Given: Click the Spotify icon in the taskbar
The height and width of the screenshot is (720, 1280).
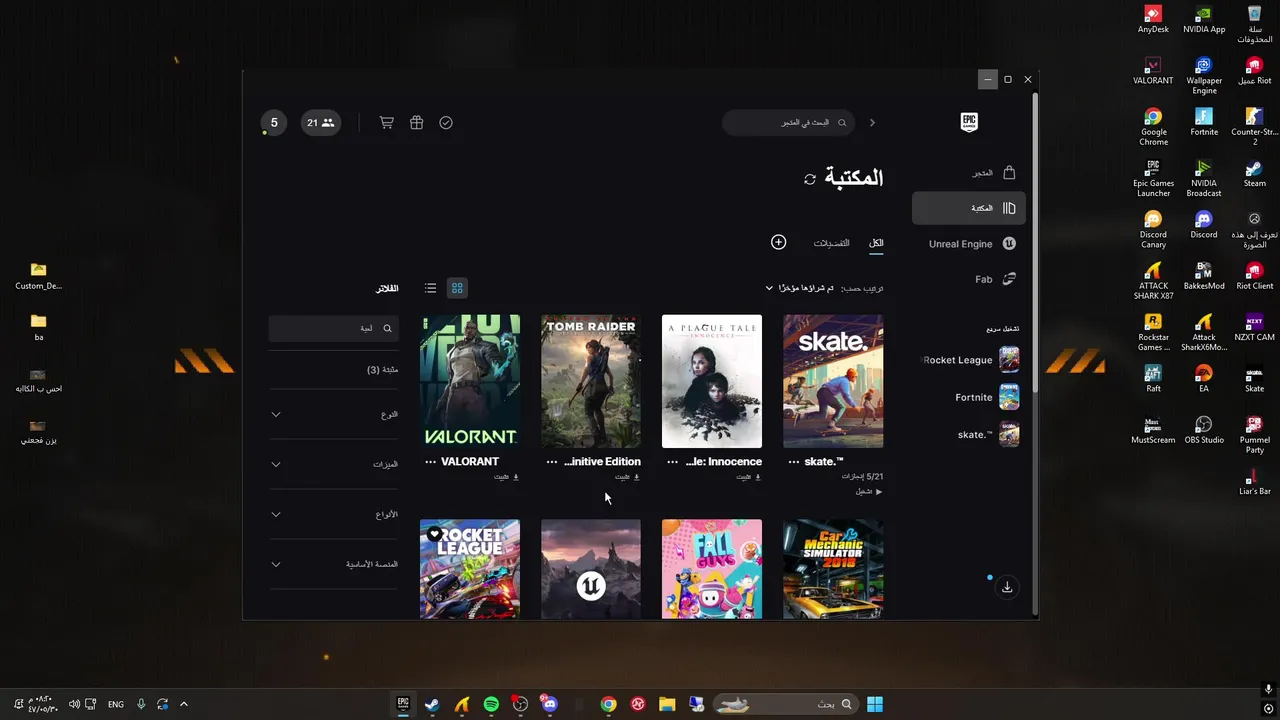Looking at the screenshot, I should click(x=491, y=704).
